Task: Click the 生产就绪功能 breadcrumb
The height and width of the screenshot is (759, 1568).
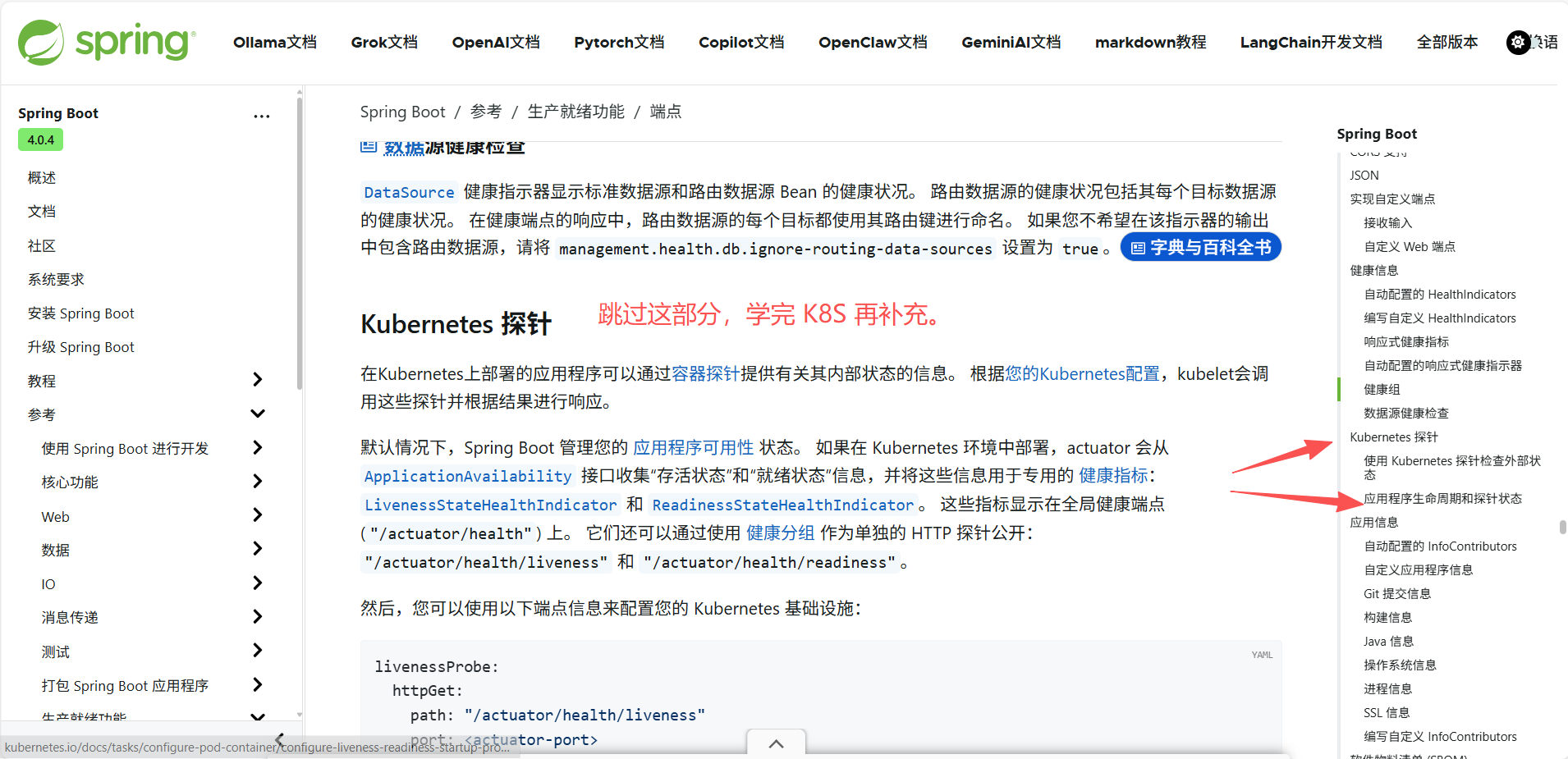Action: 575,112
